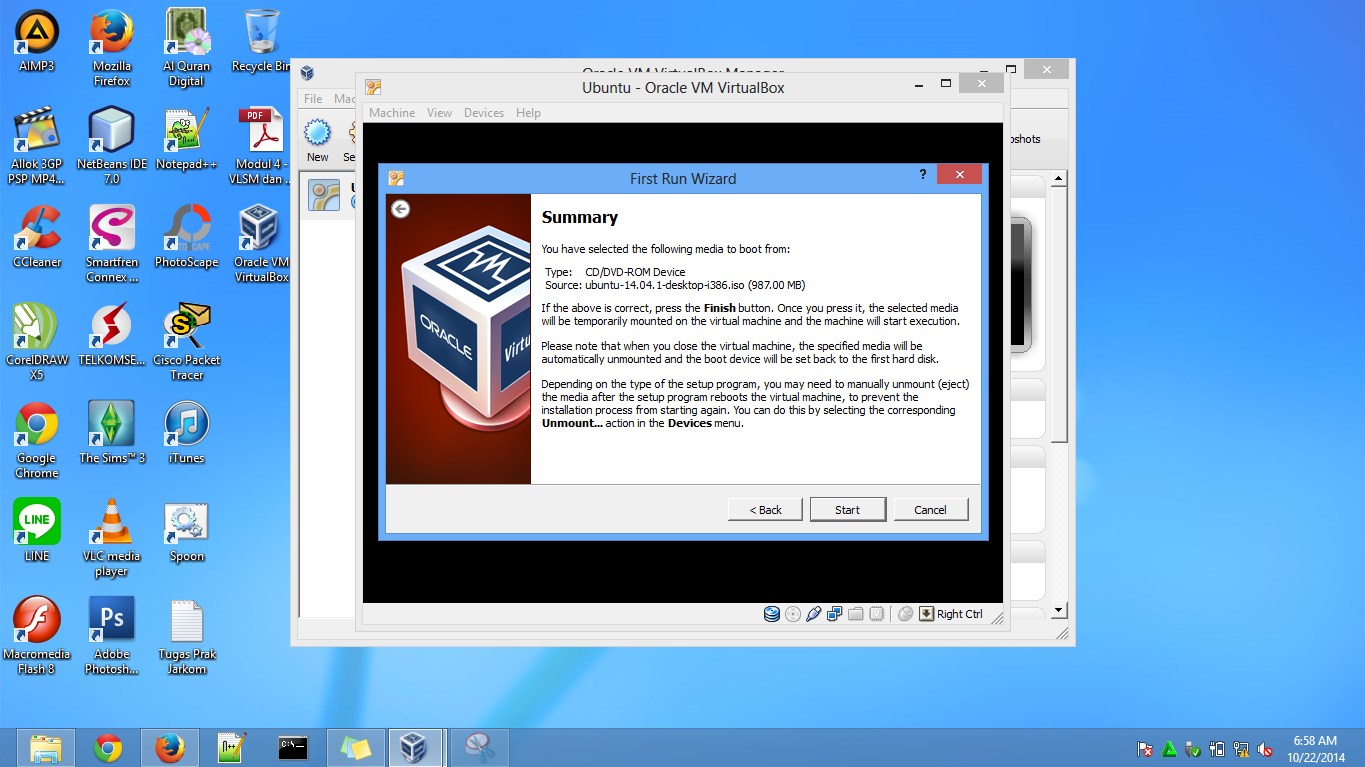Open Machine menu in Ubuntu VM window

392,113
